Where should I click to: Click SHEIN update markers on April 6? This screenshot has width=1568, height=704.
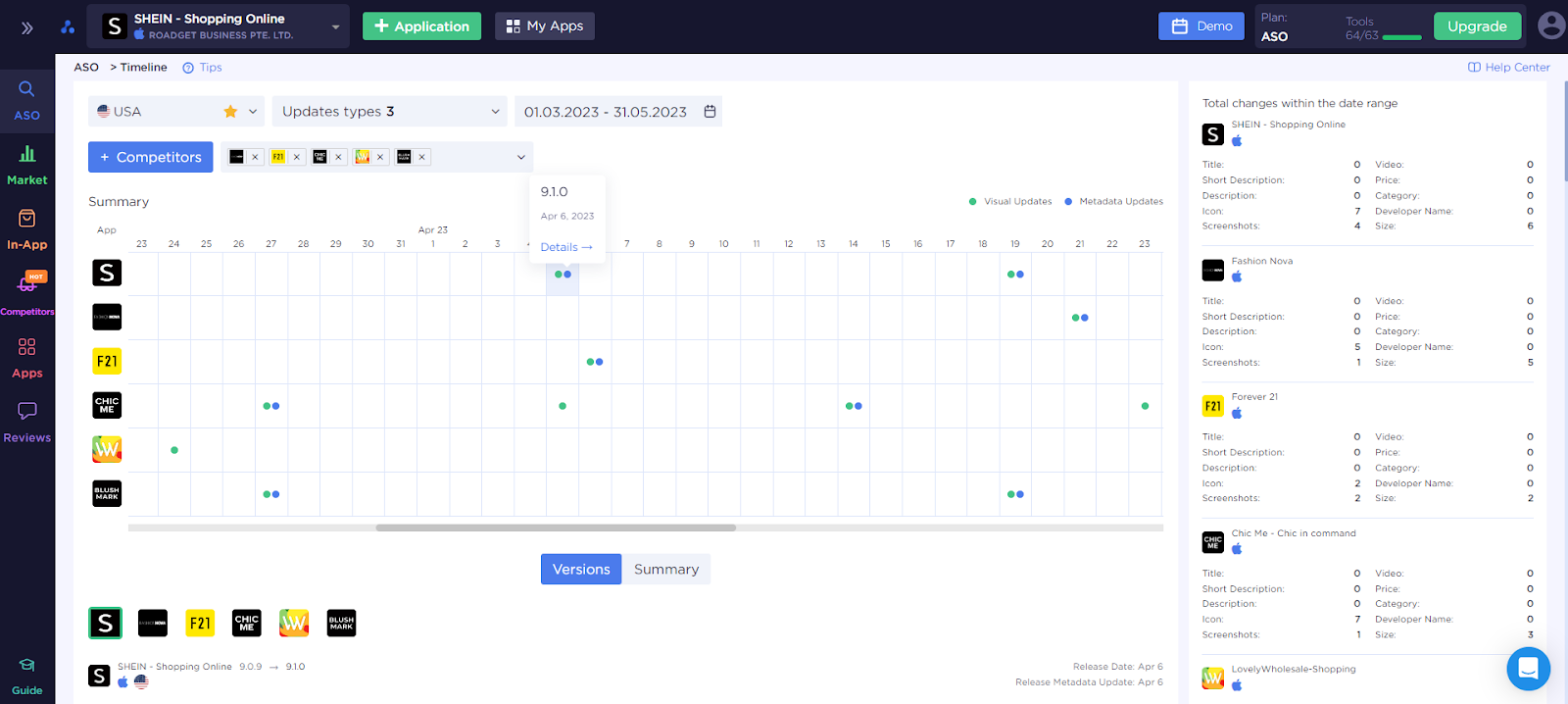563,275
